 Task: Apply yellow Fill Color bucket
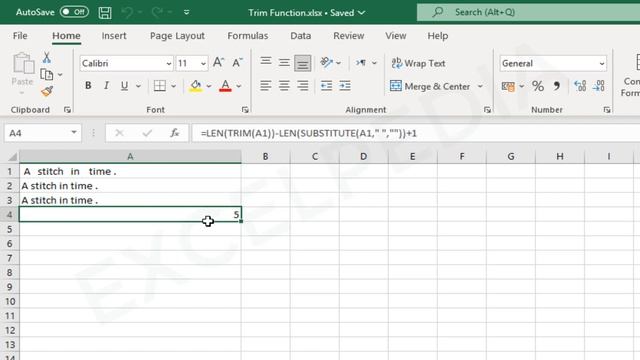coord(196,86)
